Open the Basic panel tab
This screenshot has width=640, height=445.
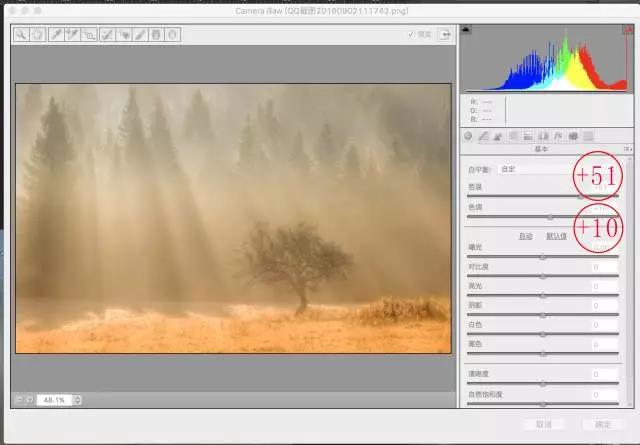tap(468, 136)
